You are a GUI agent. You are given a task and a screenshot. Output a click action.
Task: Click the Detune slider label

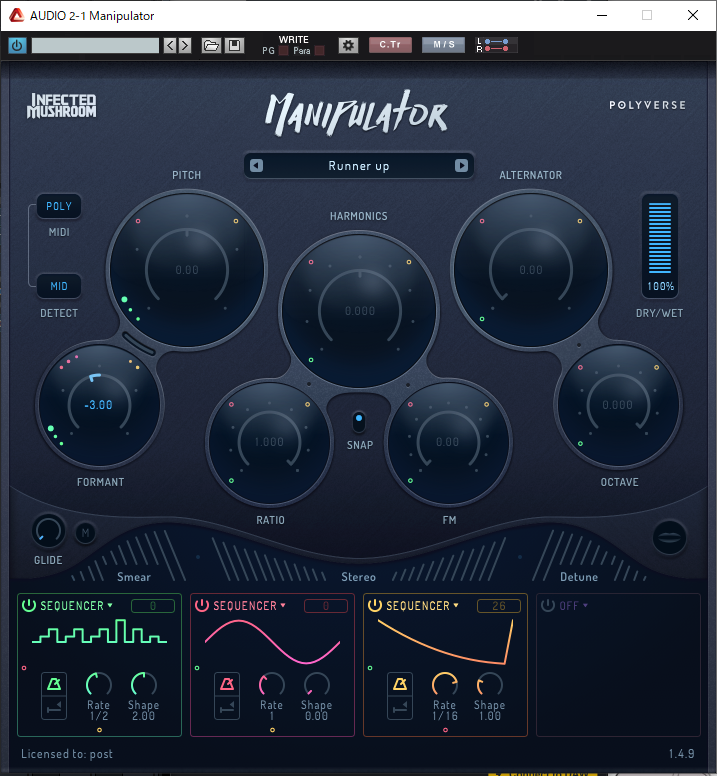tap(579, 577)
